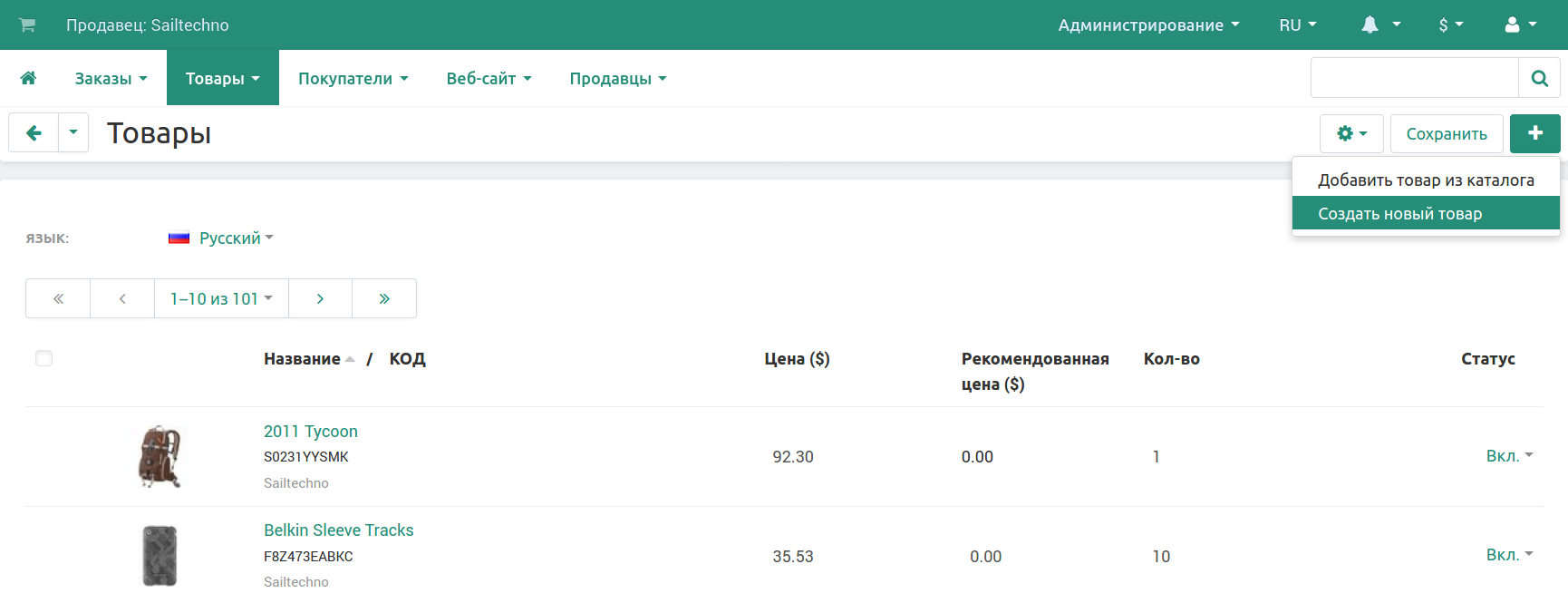This screenshot has height=603, width=1568.
Task: Open the 1–10 из 101 pagination dropdown
Action: tap(221, 298)
